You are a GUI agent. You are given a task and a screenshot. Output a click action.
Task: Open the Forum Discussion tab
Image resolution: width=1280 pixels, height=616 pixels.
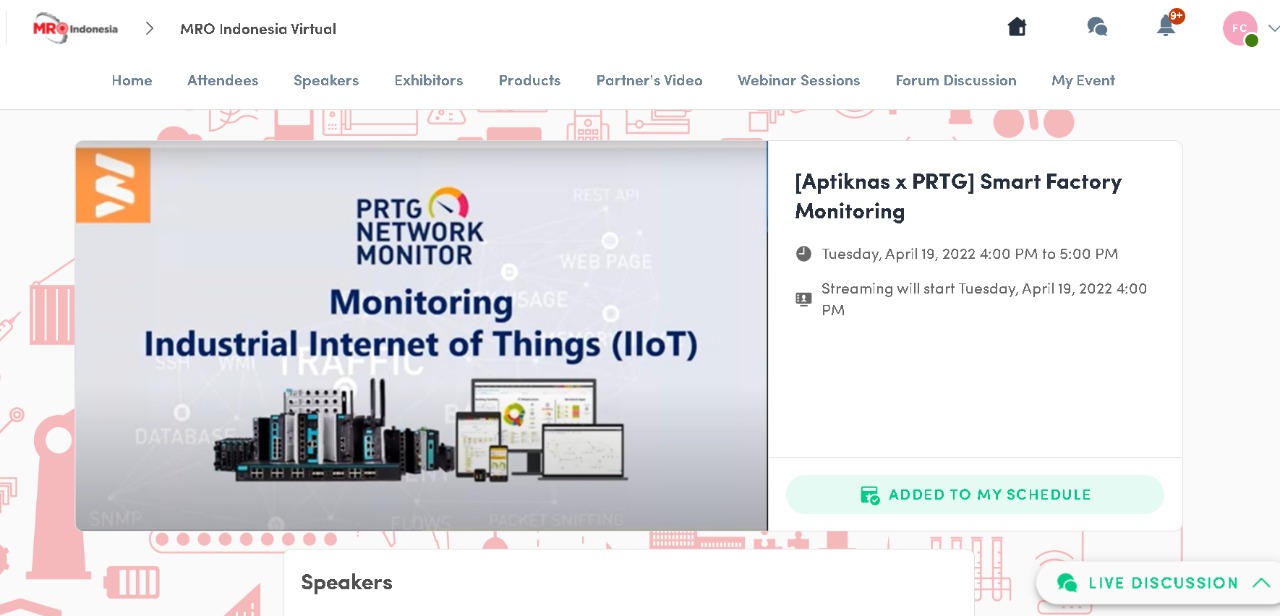[x=956, y=80]
